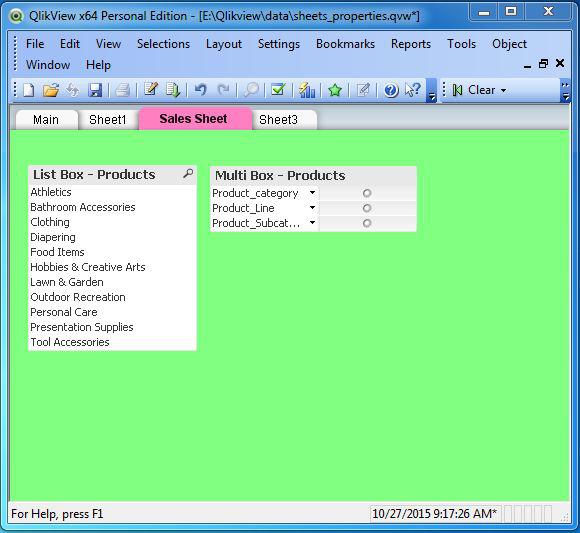Click the indicator circle for Product_category
580x533 pixels.
[367, 193]
